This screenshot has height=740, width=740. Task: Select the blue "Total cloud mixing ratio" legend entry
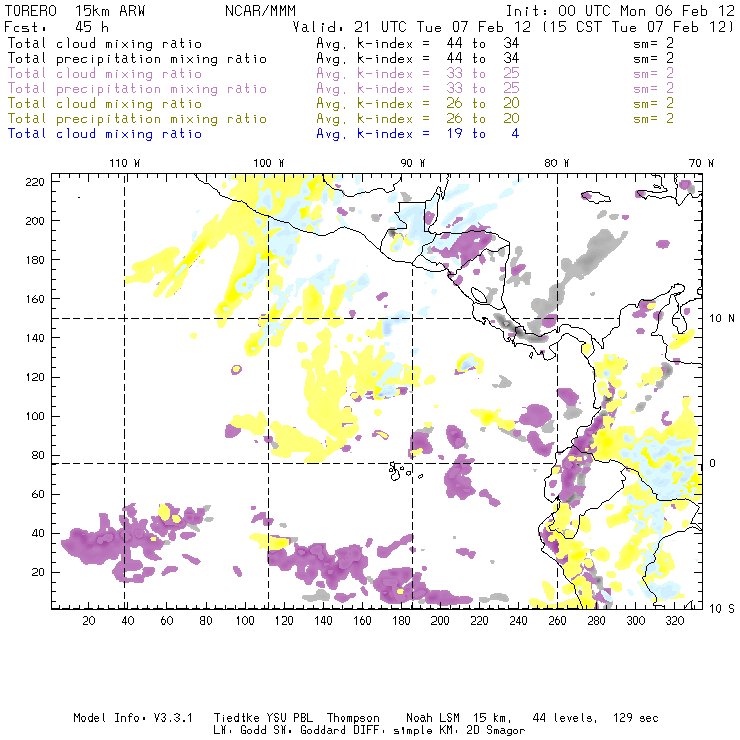click(x=105, y=134)
